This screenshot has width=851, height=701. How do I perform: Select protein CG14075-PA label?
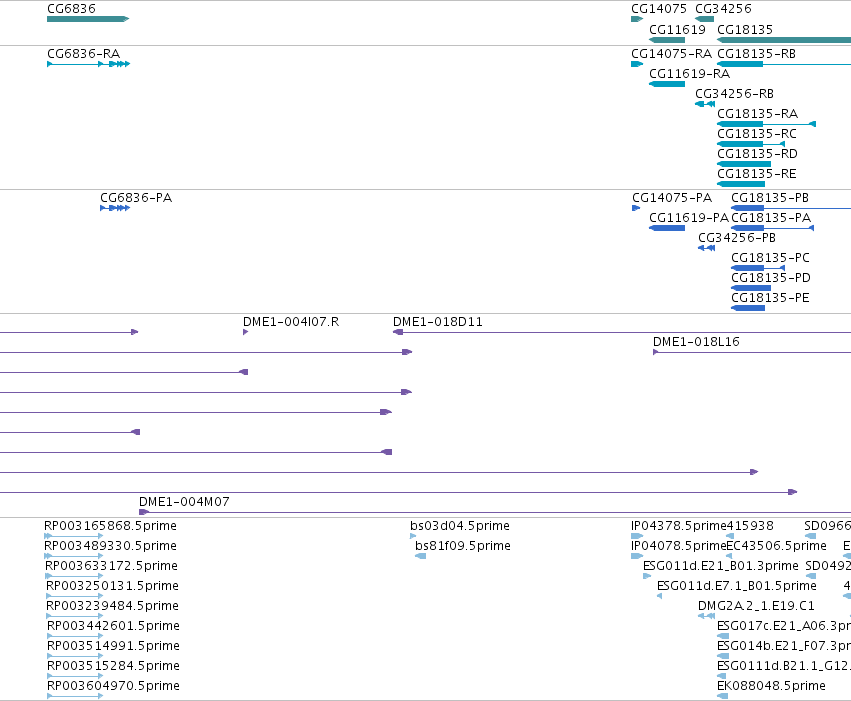pyautogui.click(x=672, y=197)
